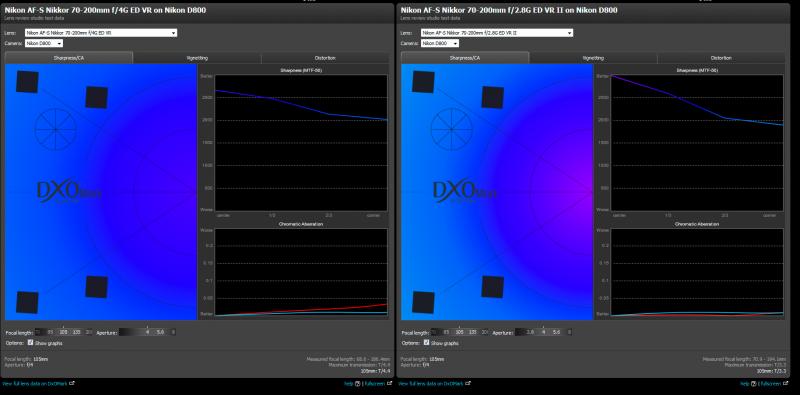The width and height of the screenshot is (800, 395).
Task: Switch to Distortion tab in left panel
Action: click(x=325, y=58)
